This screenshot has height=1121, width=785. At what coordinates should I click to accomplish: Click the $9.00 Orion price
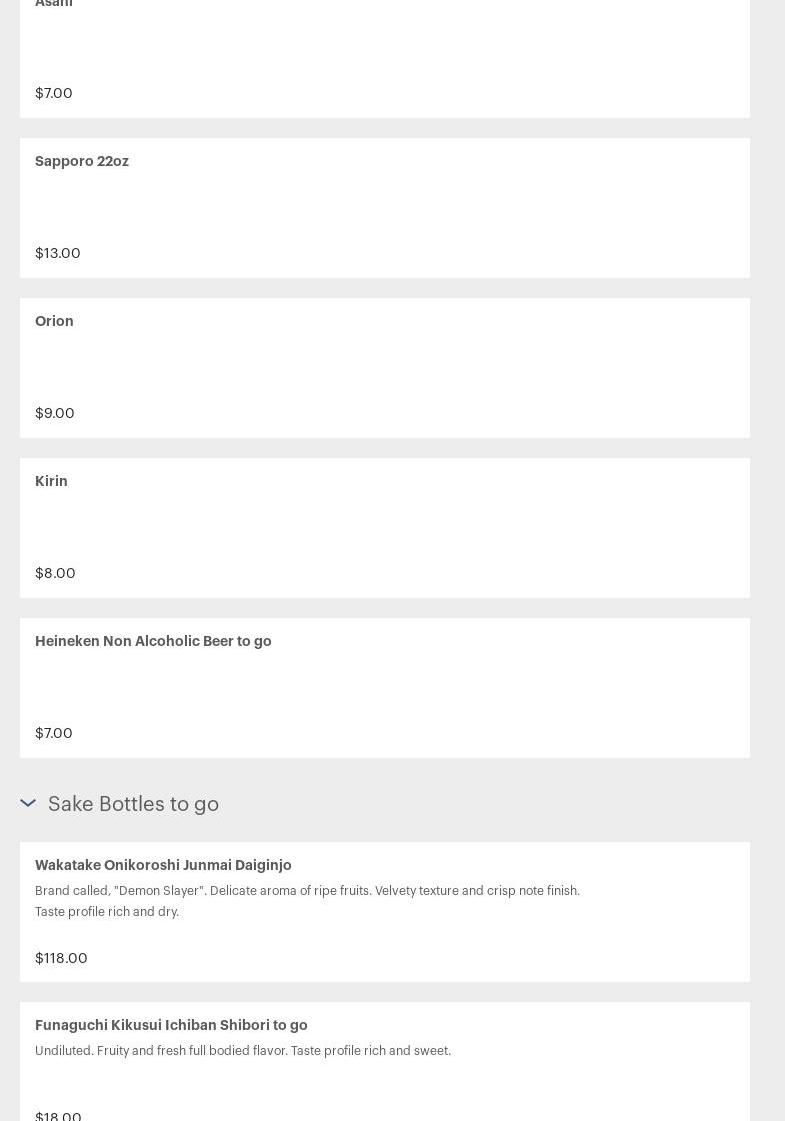(x=55, y=413)
